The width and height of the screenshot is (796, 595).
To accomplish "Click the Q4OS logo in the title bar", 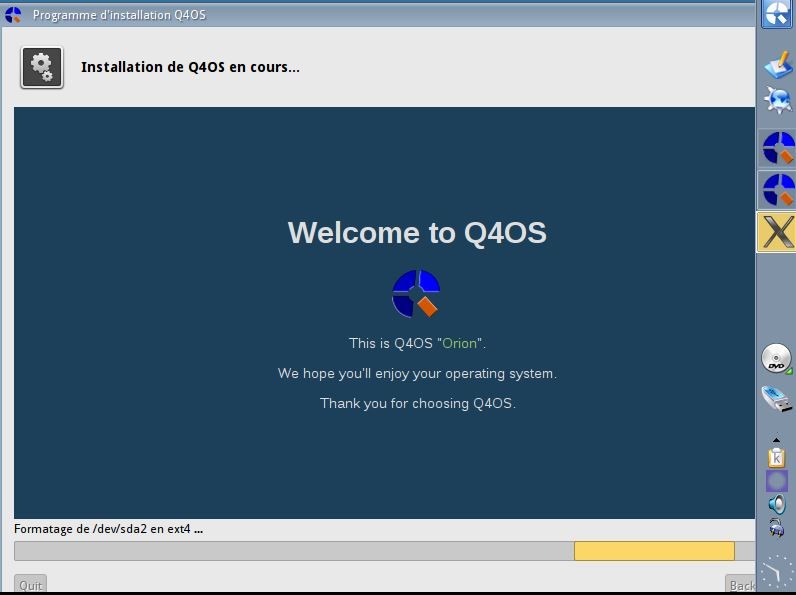I will (x=13, y=15).
